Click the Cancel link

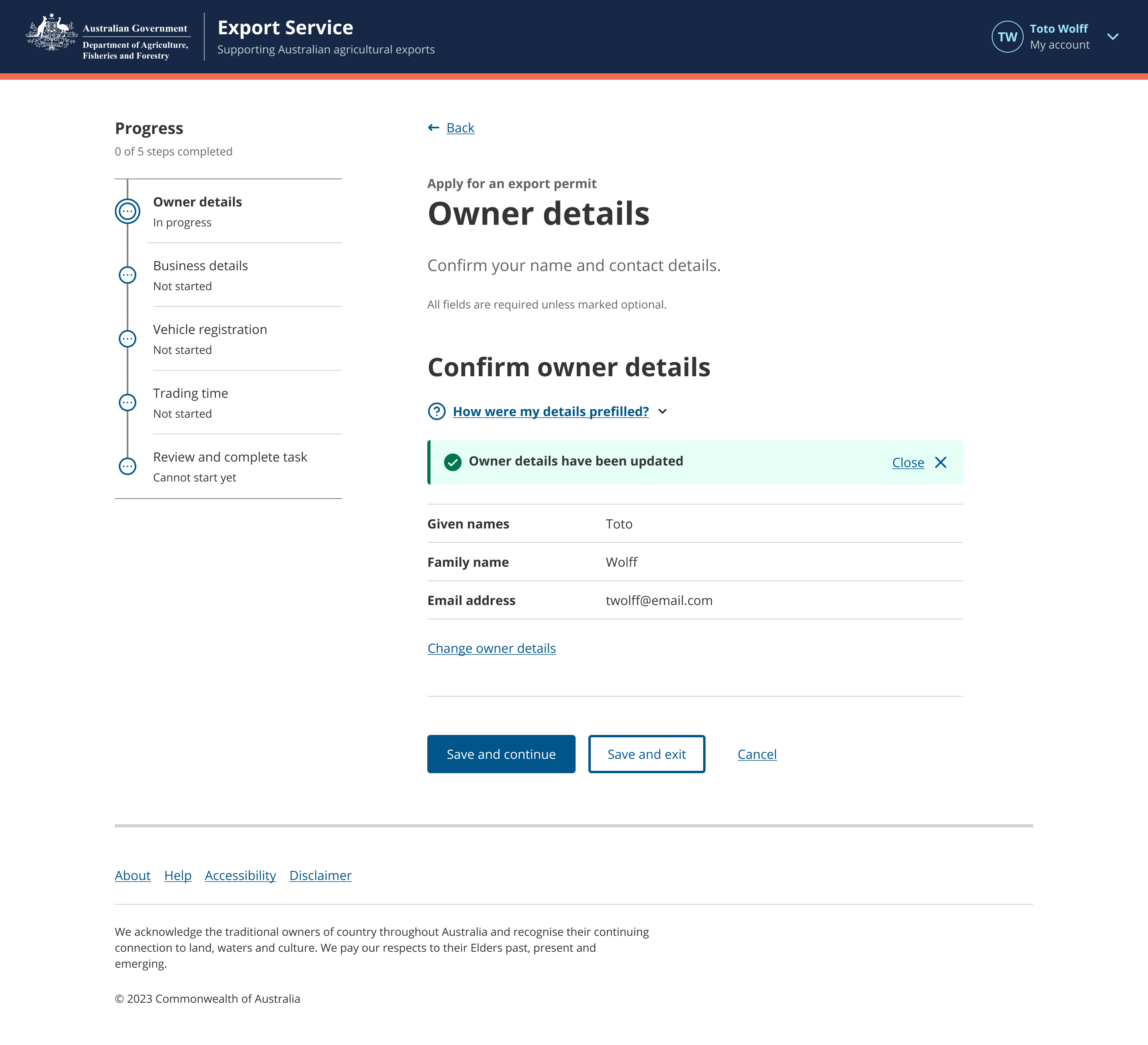(x=757, y=754)
